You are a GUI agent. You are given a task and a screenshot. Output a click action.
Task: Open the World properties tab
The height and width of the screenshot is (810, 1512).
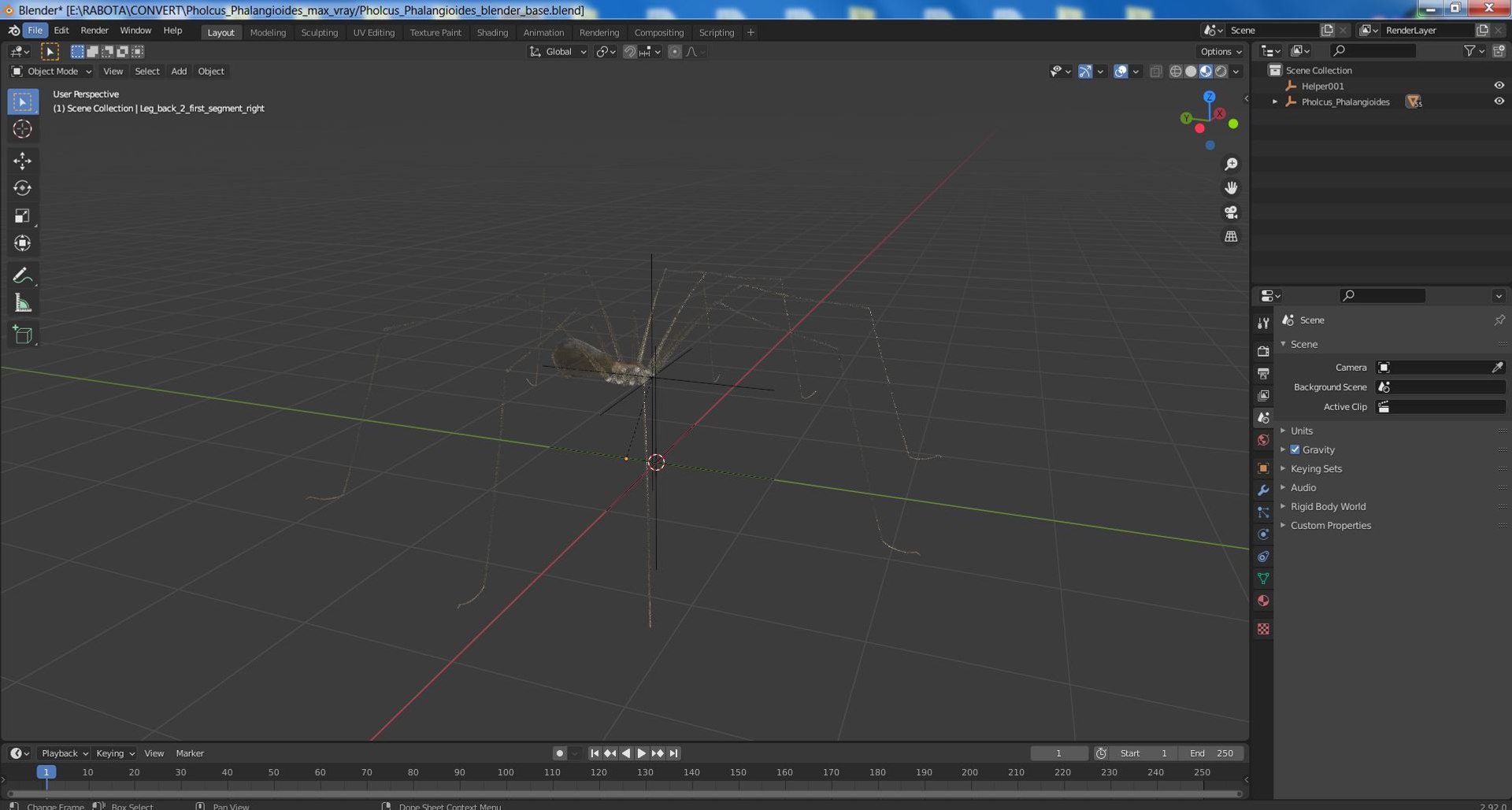(1263, 440)
